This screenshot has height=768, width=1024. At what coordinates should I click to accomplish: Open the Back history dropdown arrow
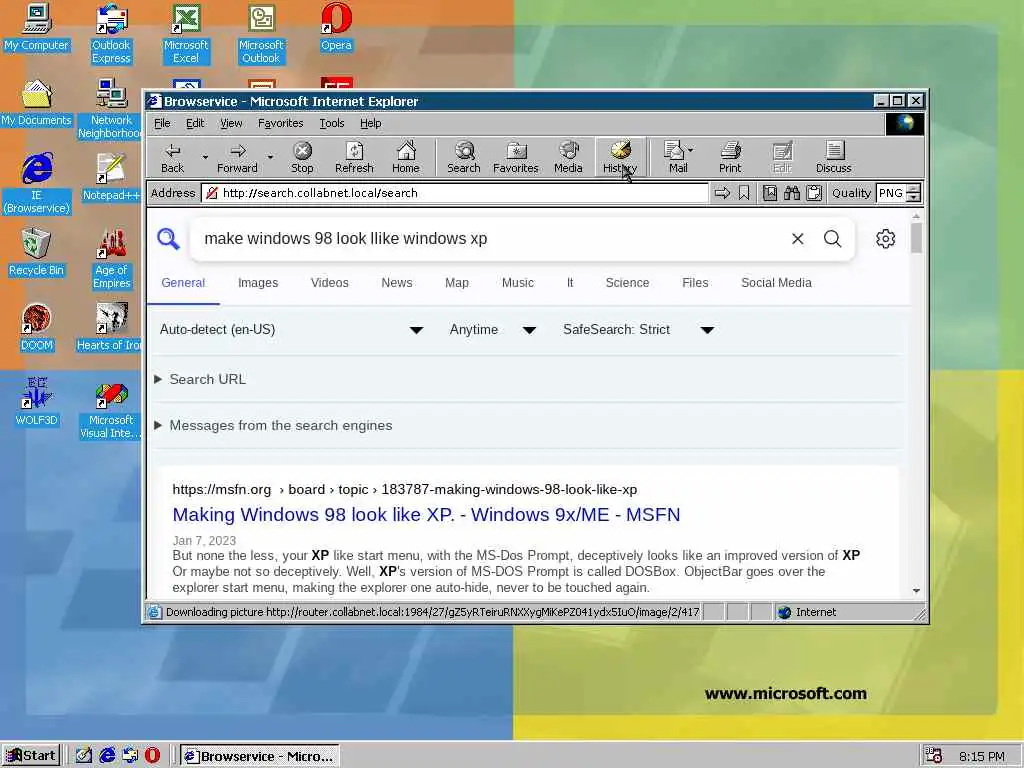[x=205, y=157]
